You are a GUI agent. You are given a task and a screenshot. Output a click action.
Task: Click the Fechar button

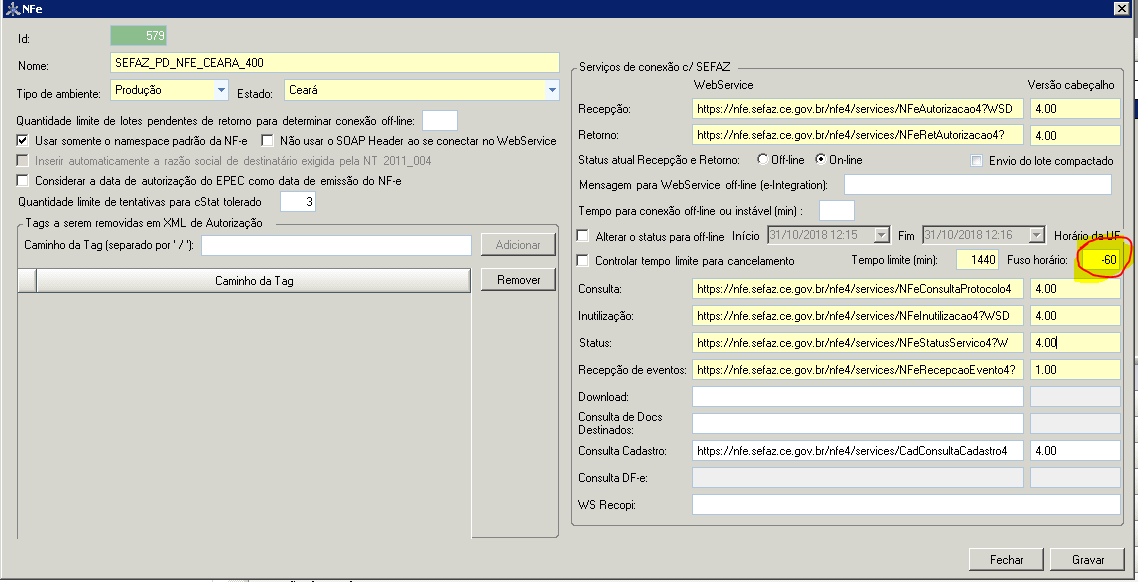click(1006, 559)
